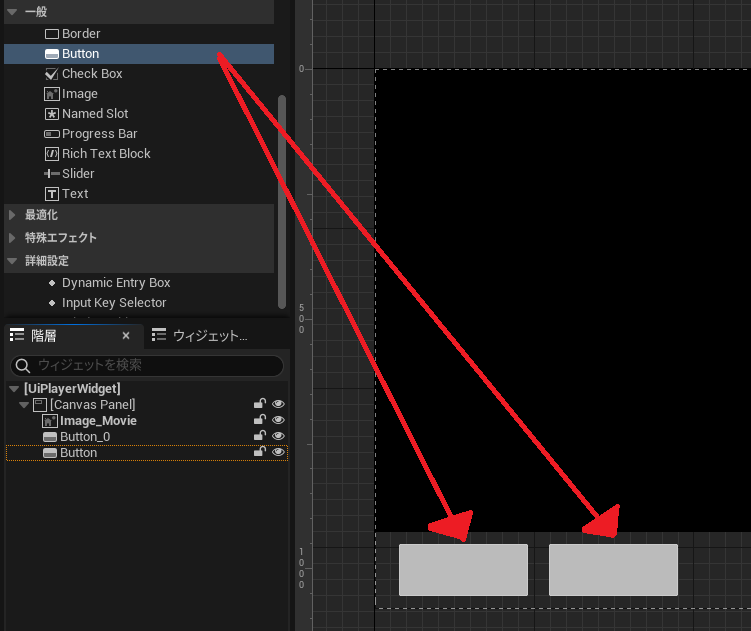
Task: Click the Button_0 icon in hierarchy
Action: point(50,437)
